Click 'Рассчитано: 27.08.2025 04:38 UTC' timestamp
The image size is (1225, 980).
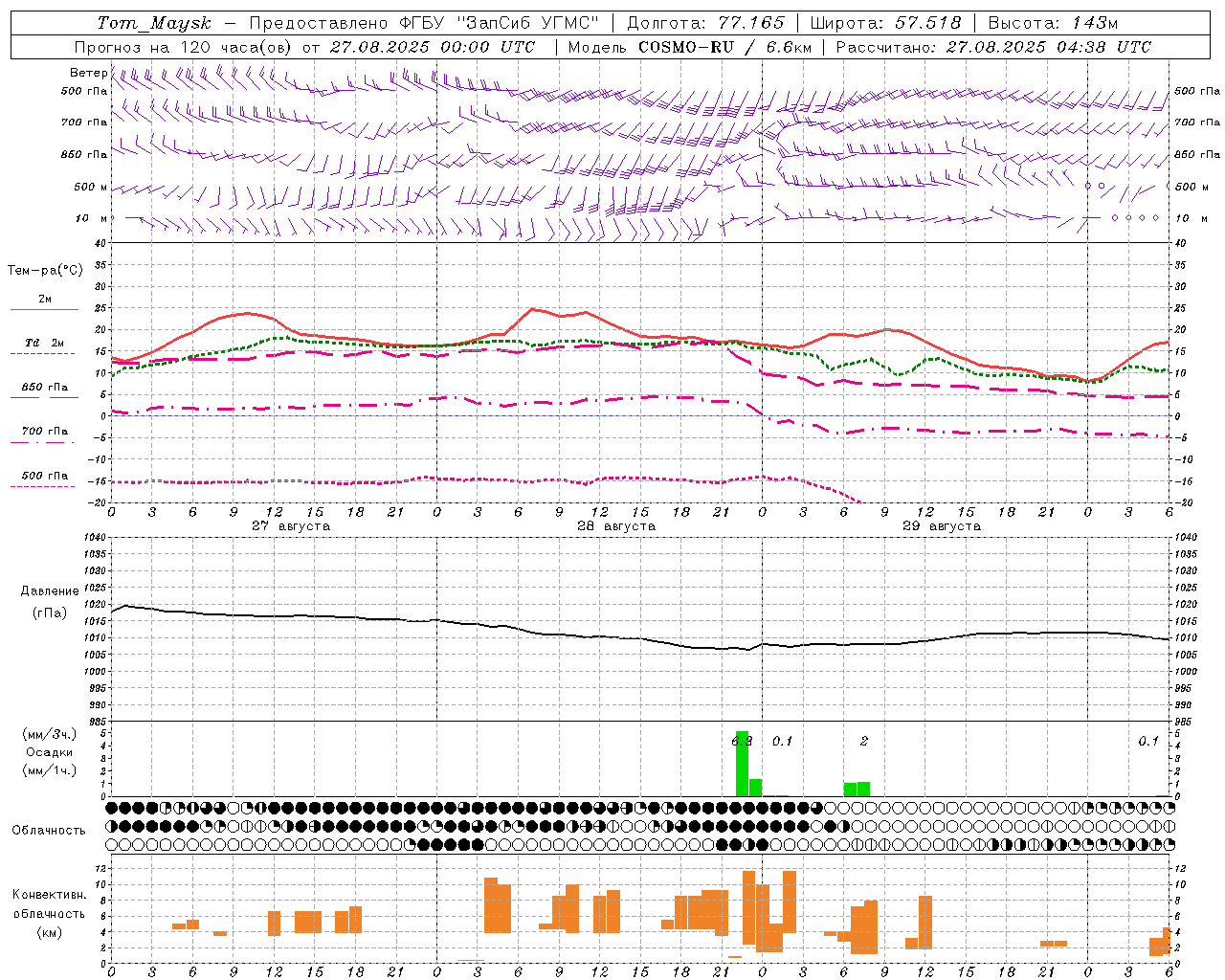pos(993,47)
